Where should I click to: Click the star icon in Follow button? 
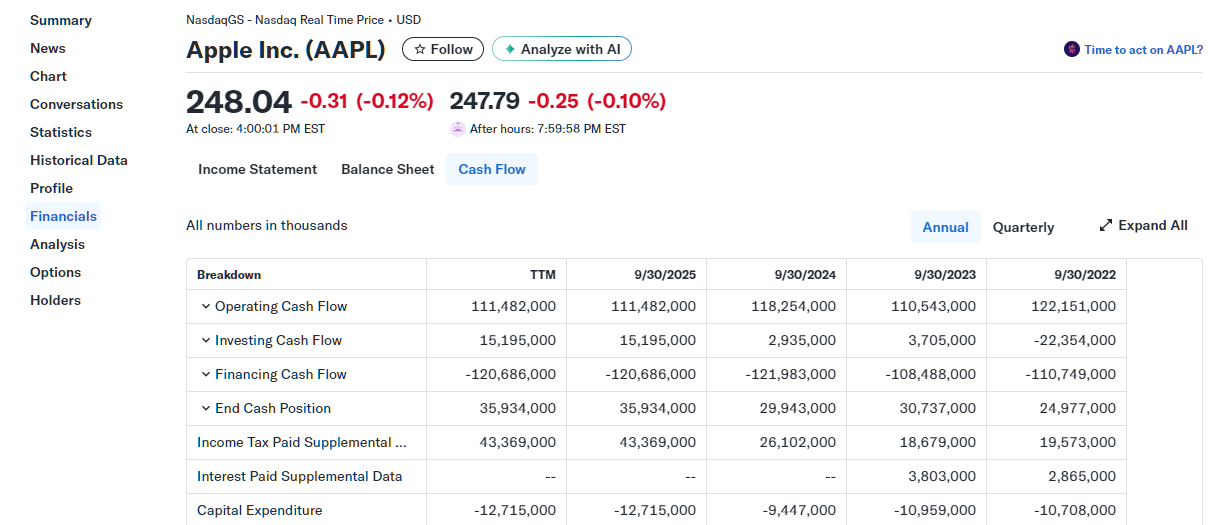[x=420, y=49]
